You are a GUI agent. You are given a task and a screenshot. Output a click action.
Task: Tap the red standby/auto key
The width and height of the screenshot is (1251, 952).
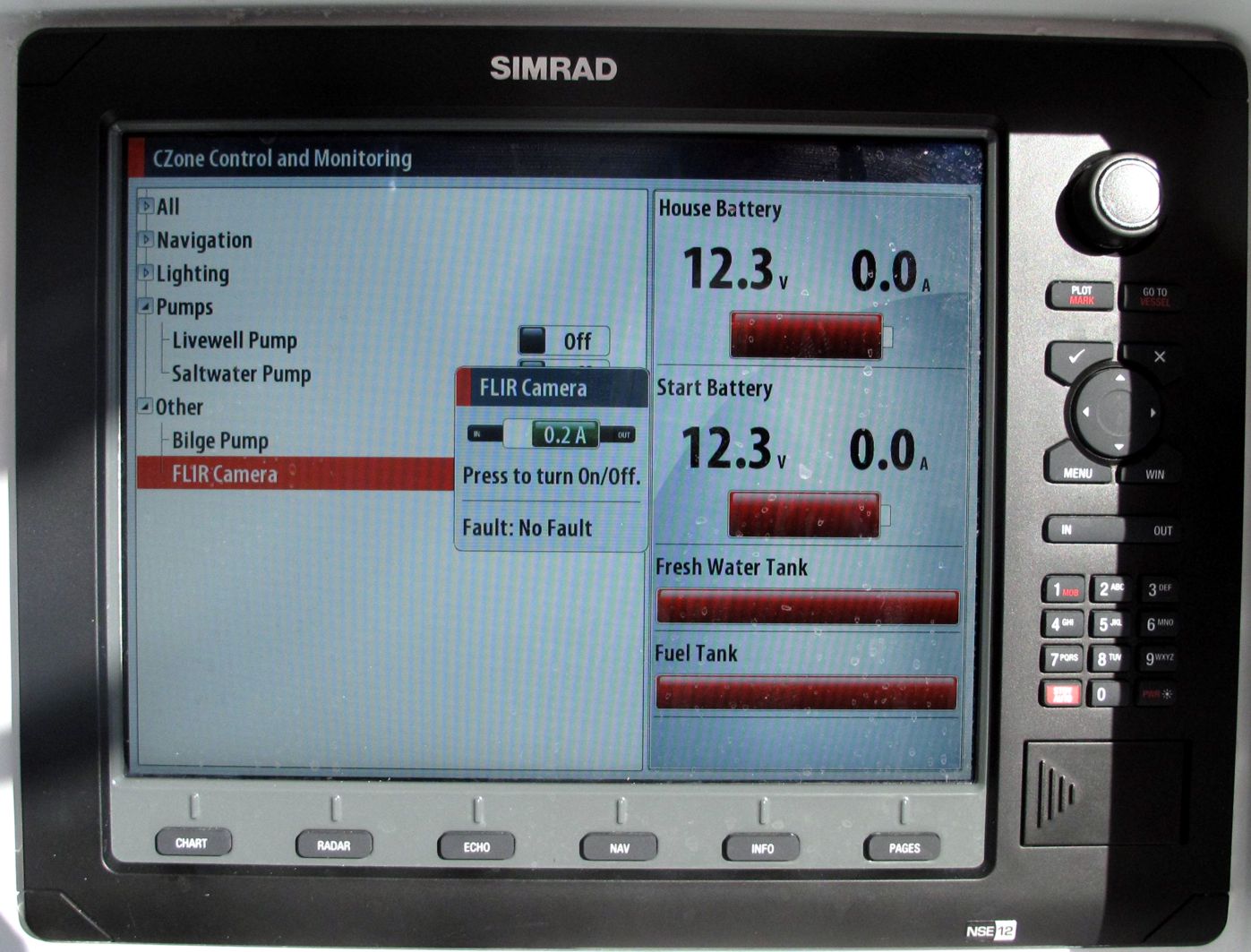tap(1063, 694)
